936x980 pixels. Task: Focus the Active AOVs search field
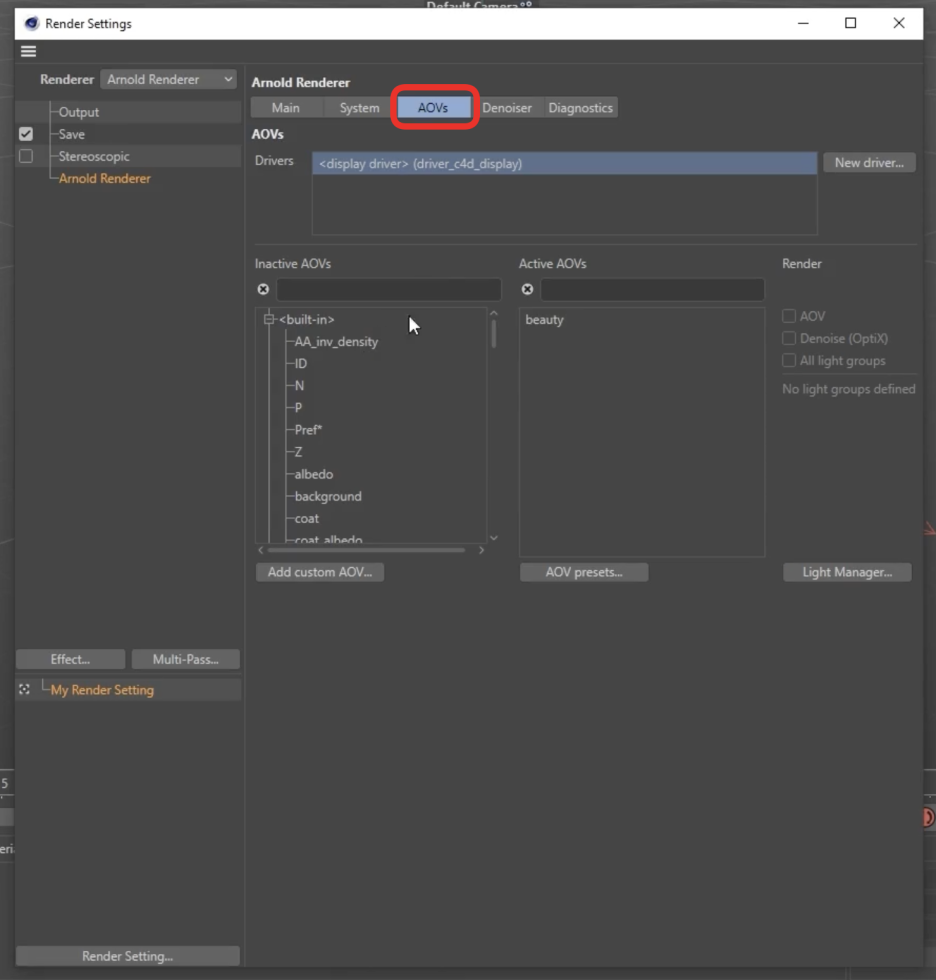point(652,289)
